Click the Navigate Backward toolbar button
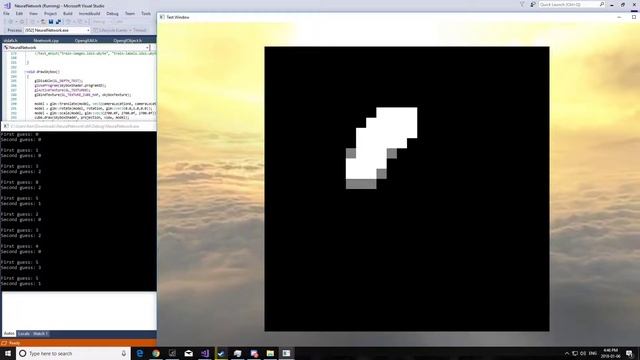This screenshot has height=360, width=640. [11, 22]
